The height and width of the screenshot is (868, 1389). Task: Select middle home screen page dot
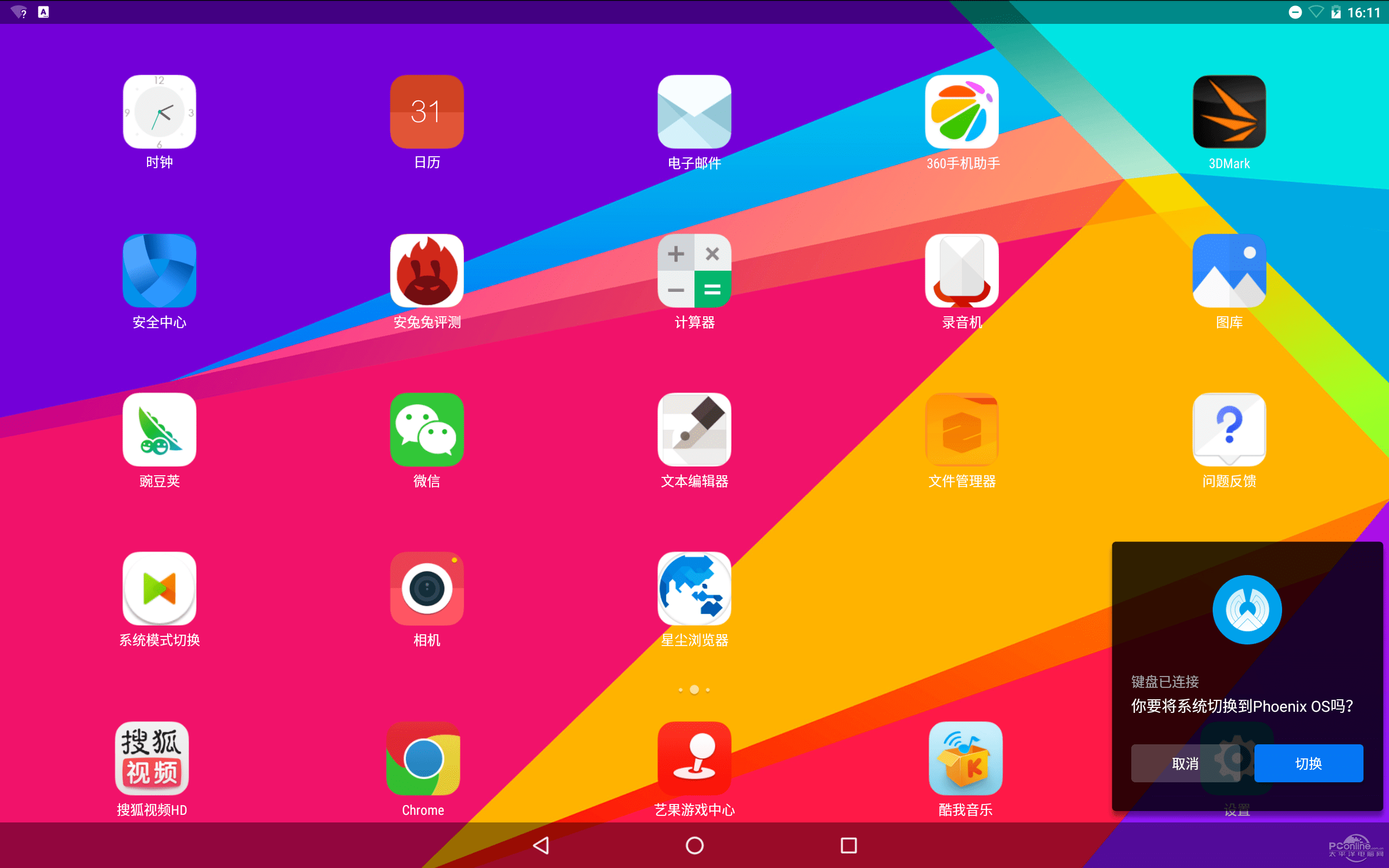(694, 689)
